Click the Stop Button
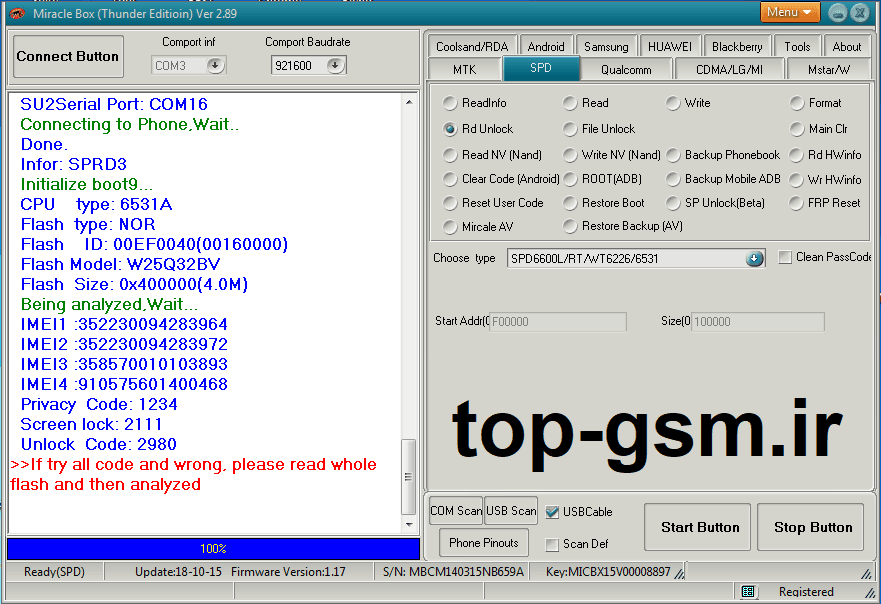The image size is (881, 604). [811, 527]
